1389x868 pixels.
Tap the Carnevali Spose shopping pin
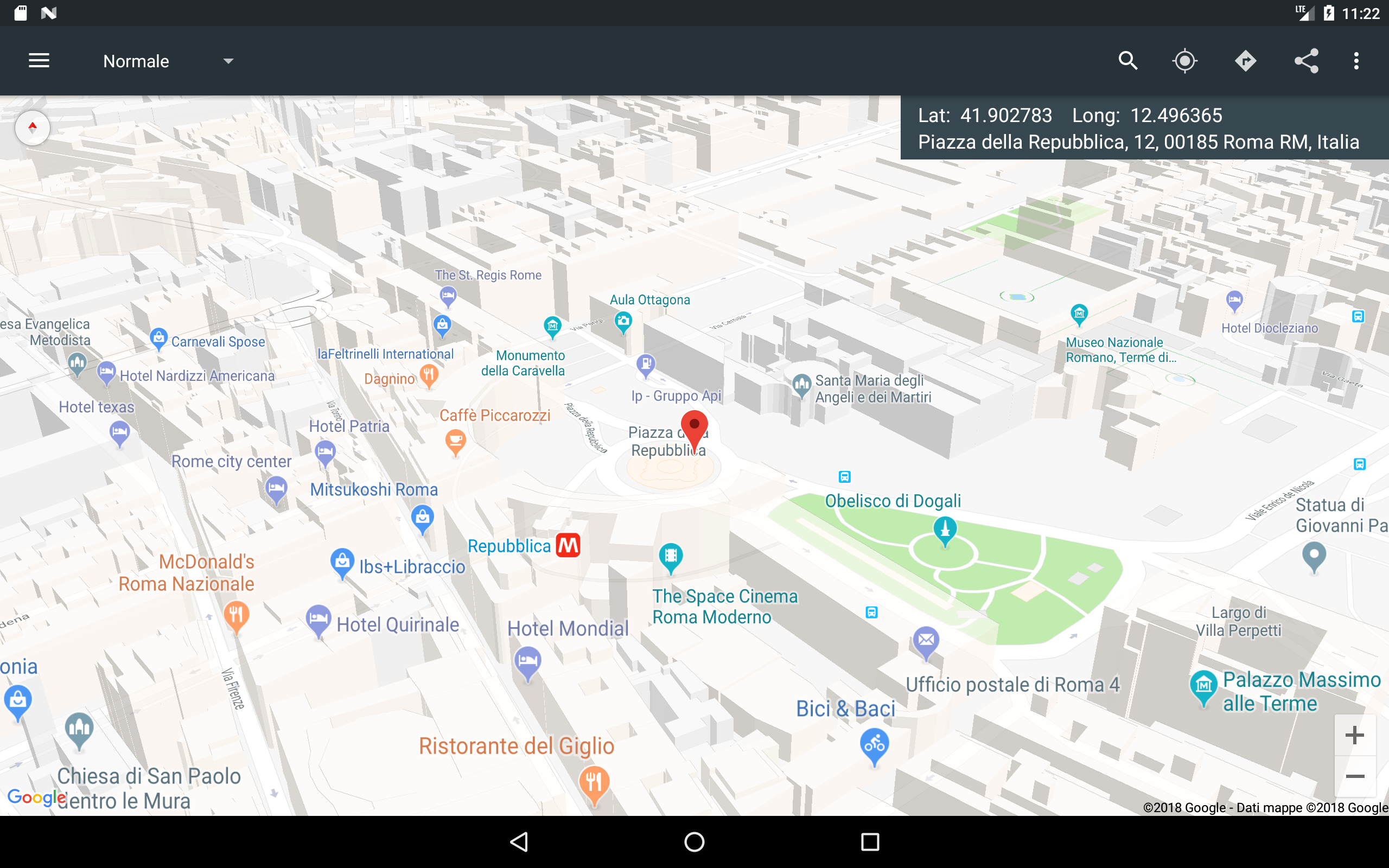(x=158, y=339)
